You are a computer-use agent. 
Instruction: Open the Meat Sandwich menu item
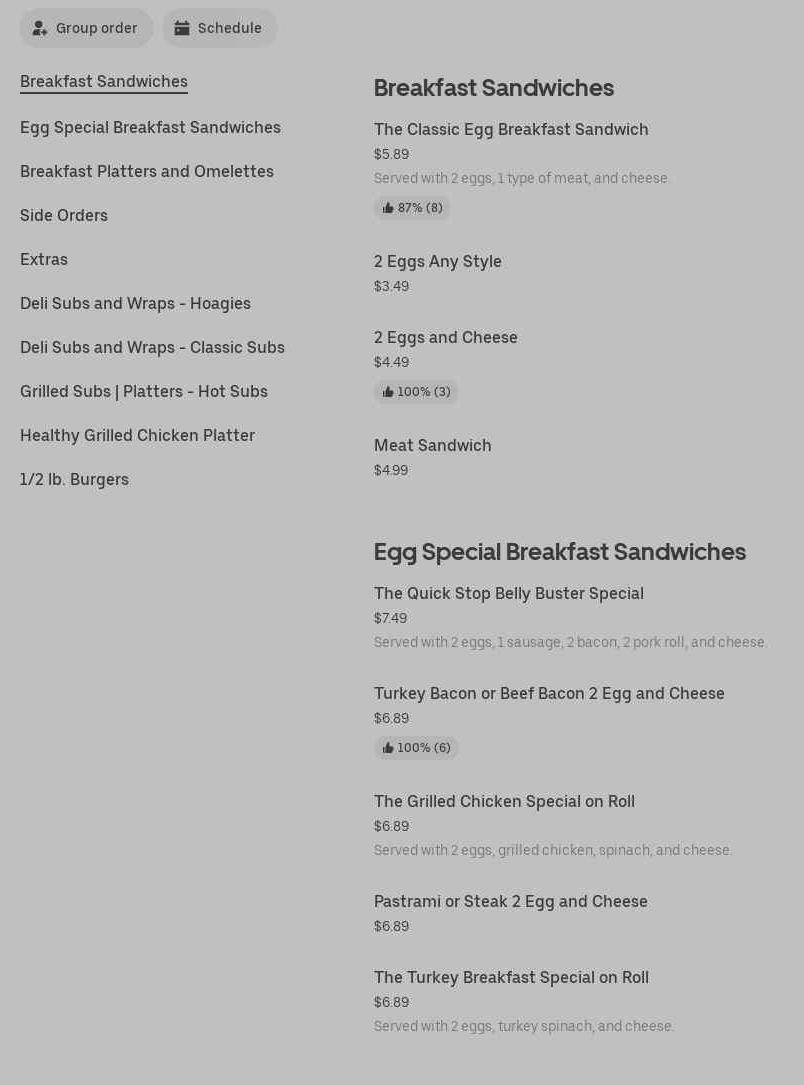tap(433, 445)
